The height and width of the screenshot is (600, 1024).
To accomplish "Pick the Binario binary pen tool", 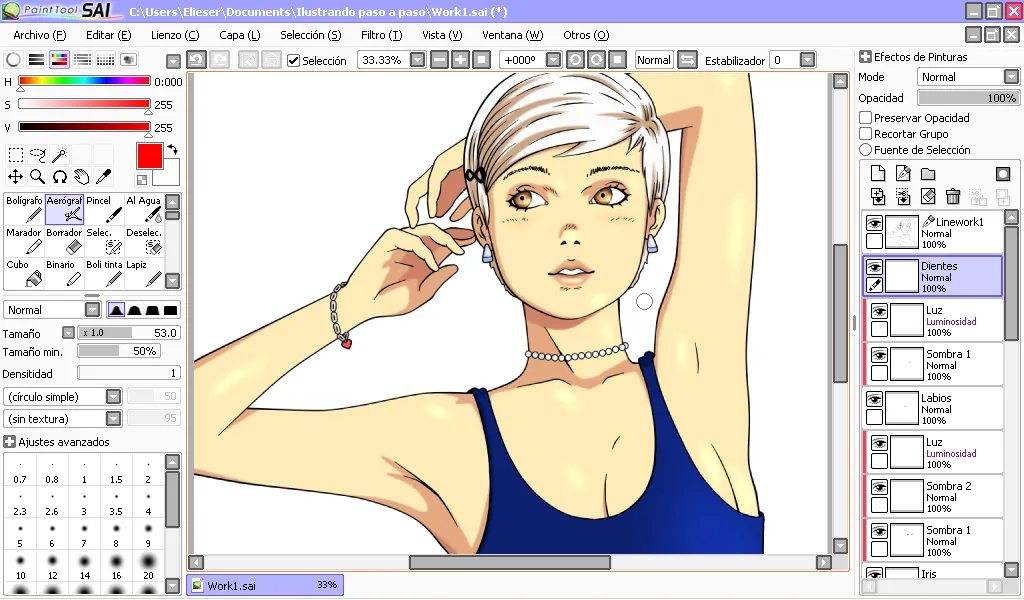I will click(64, 273).
